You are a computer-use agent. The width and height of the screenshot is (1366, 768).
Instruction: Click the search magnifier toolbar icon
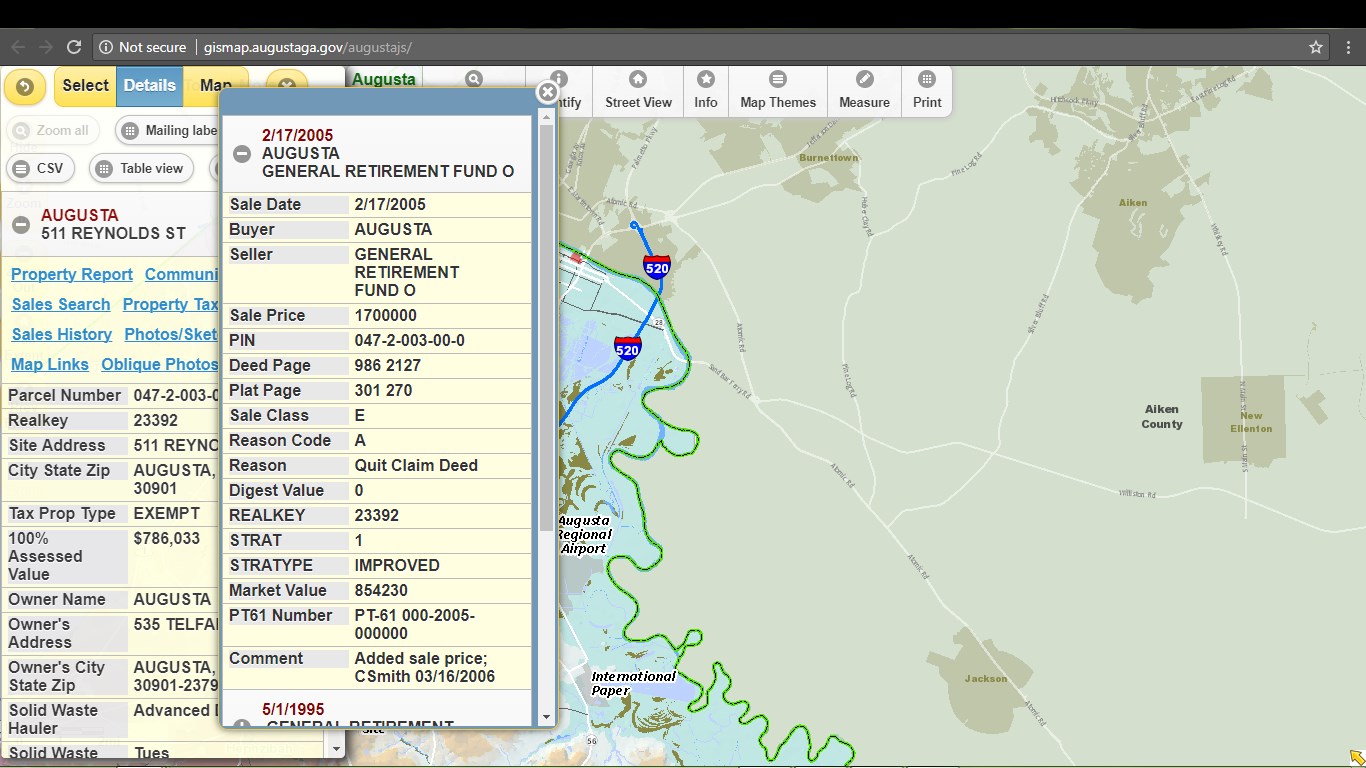point(474,79)
